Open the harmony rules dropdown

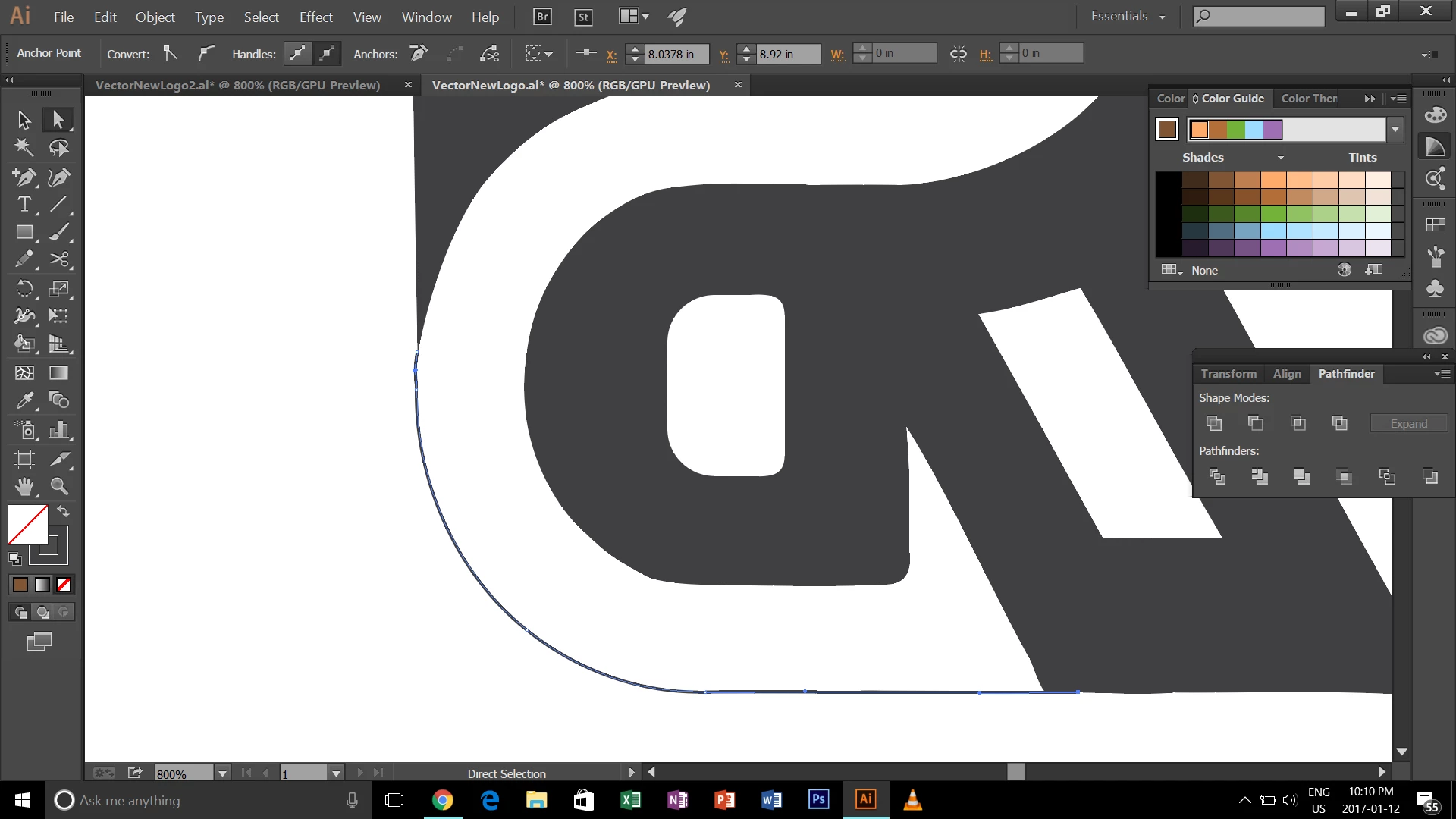(x=1395, y=130)
